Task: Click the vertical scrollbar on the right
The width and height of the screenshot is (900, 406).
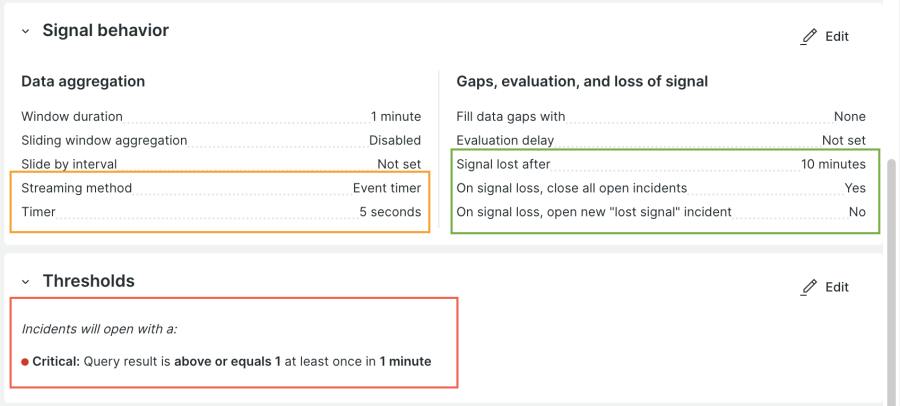Action: click(892, 250)
